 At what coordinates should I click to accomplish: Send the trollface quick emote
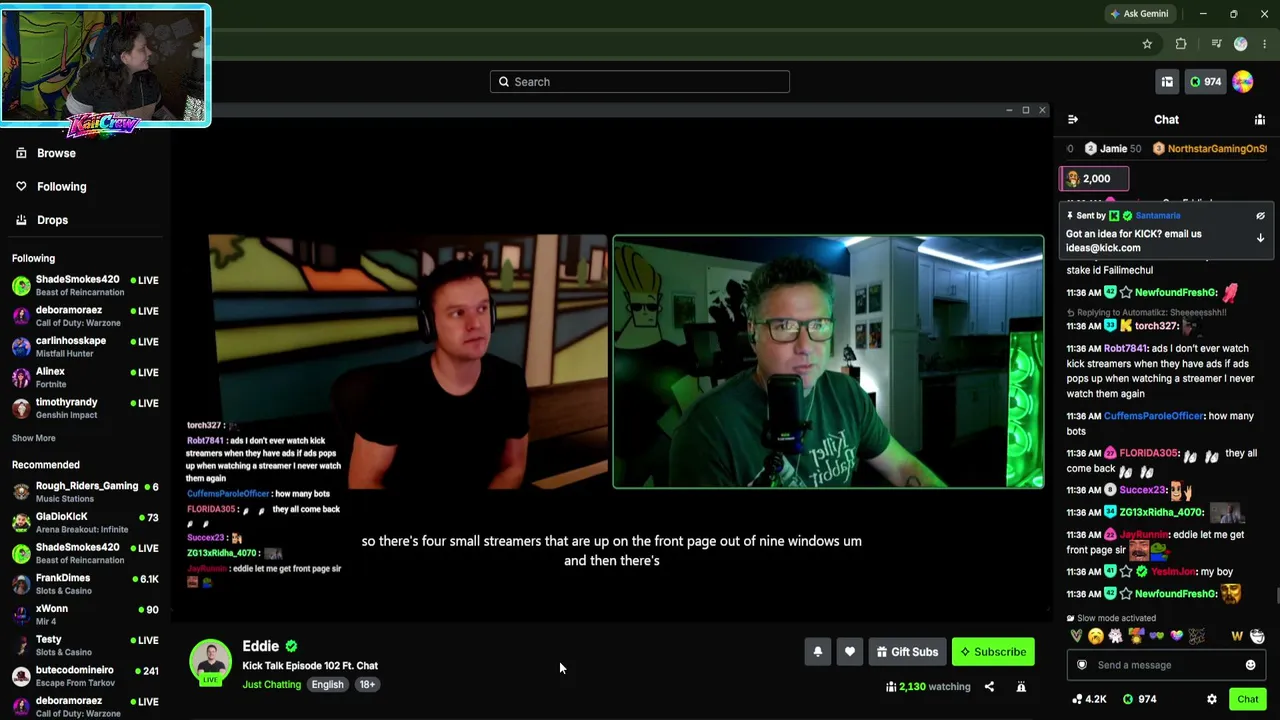coord(1257,636)
